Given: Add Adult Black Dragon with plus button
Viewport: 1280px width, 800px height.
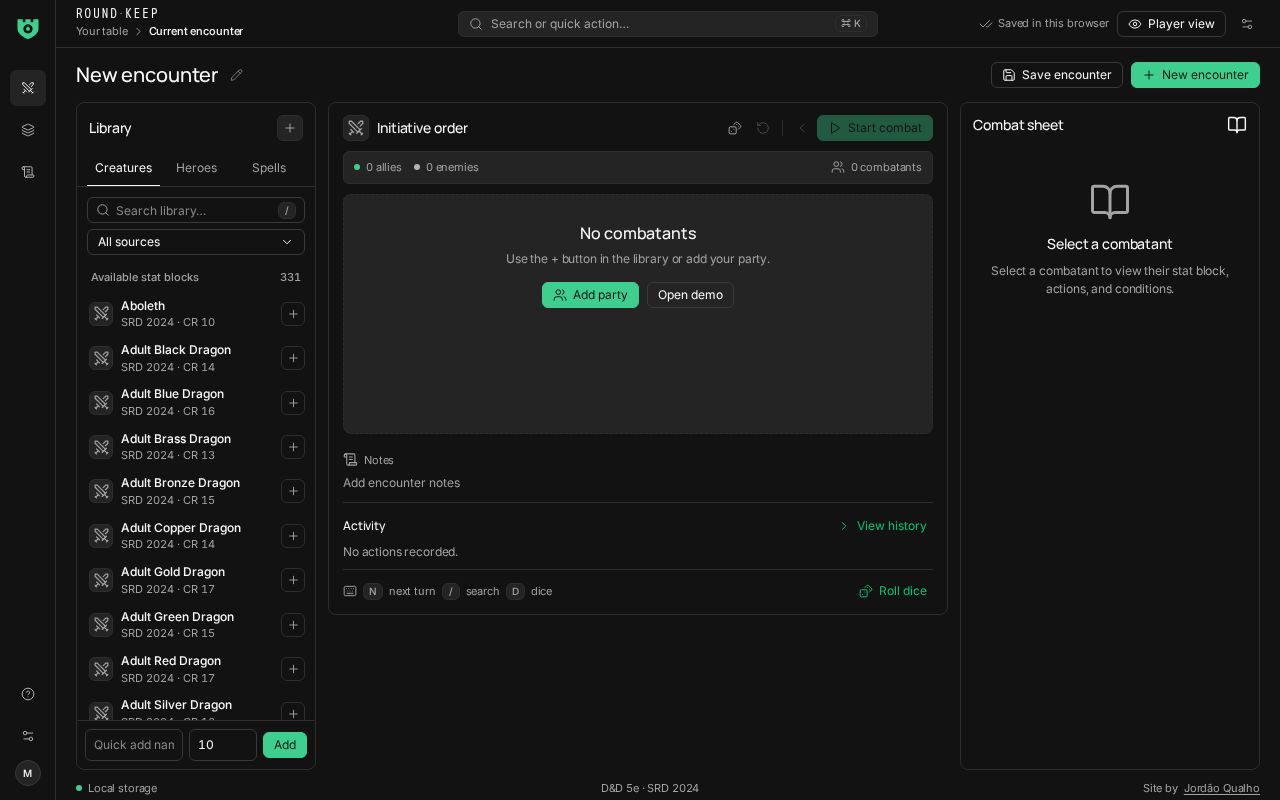Looking at the screenshot, I should (x=293, y=358).
